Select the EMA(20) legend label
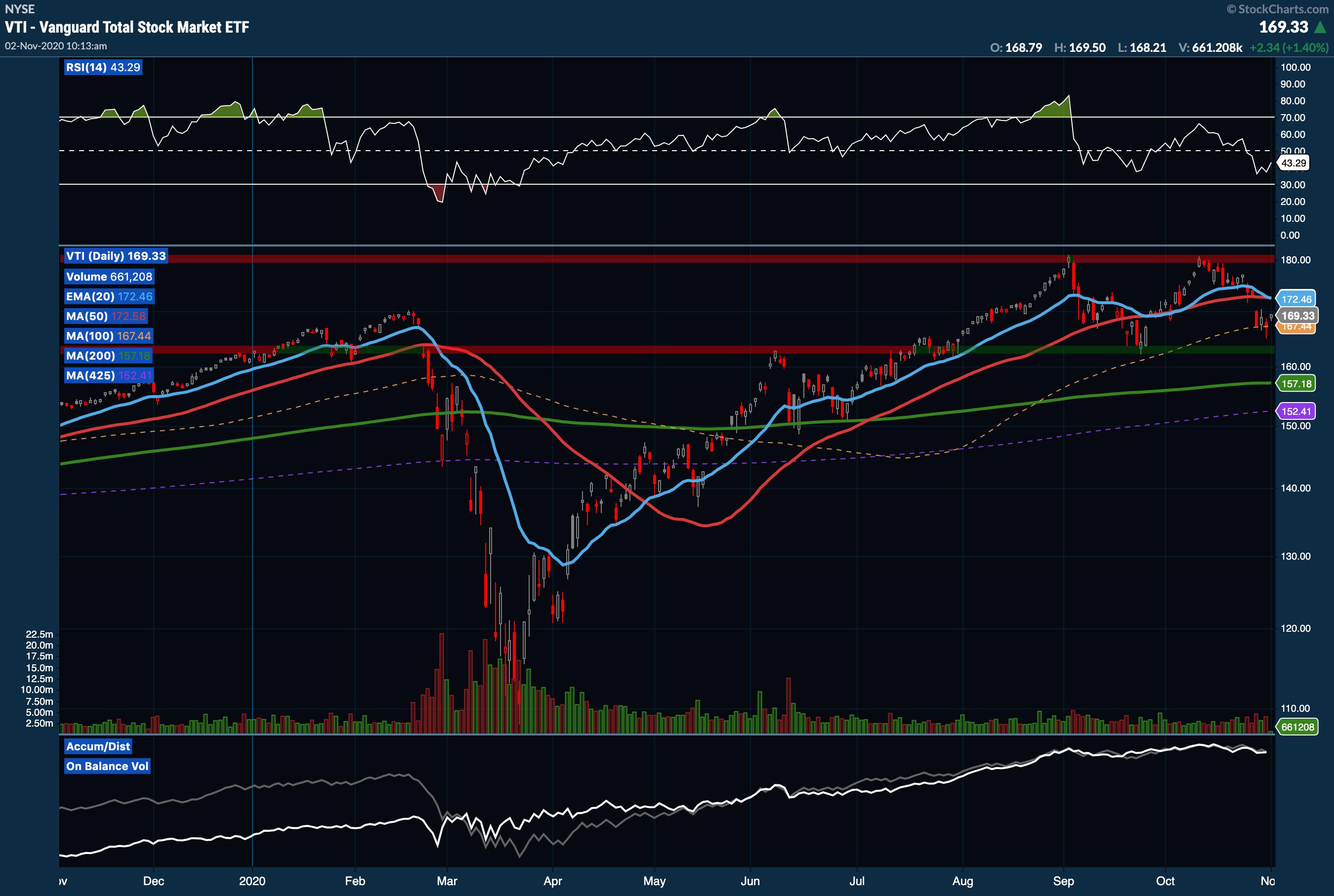The width and height of the screenshot is (1334, 896). pos(109,296)
